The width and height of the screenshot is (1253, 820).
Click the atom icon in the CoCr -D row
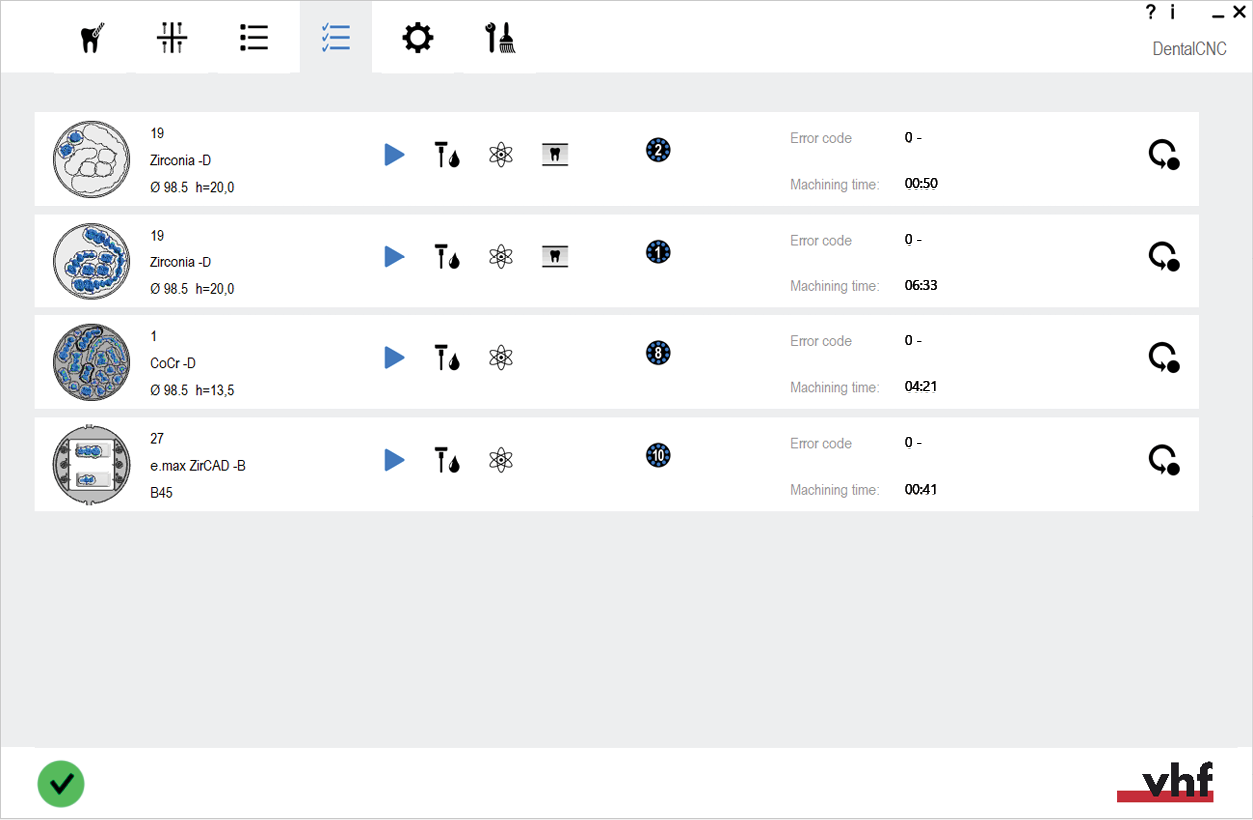pyautogui.click(x=501, y=357)
